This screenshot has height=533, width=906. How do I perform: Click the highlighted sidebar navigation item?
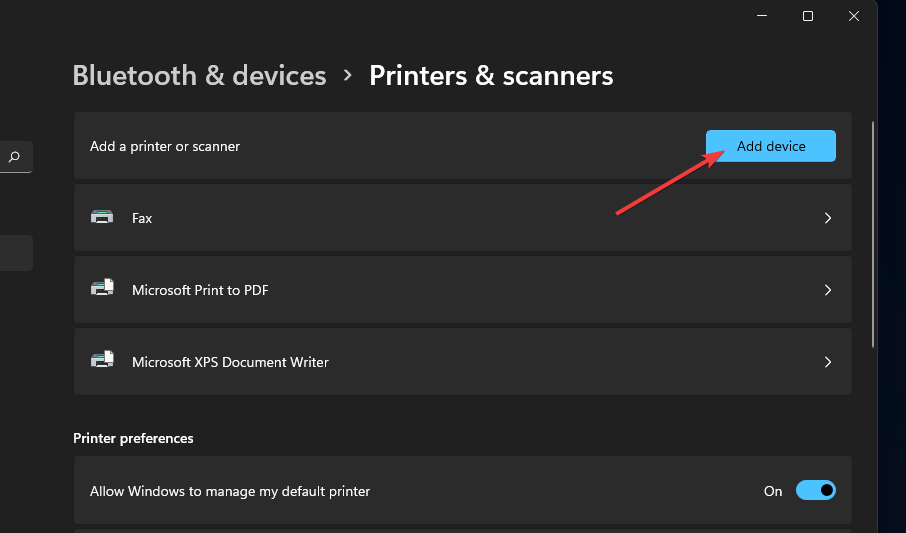[x=16, y=253]
